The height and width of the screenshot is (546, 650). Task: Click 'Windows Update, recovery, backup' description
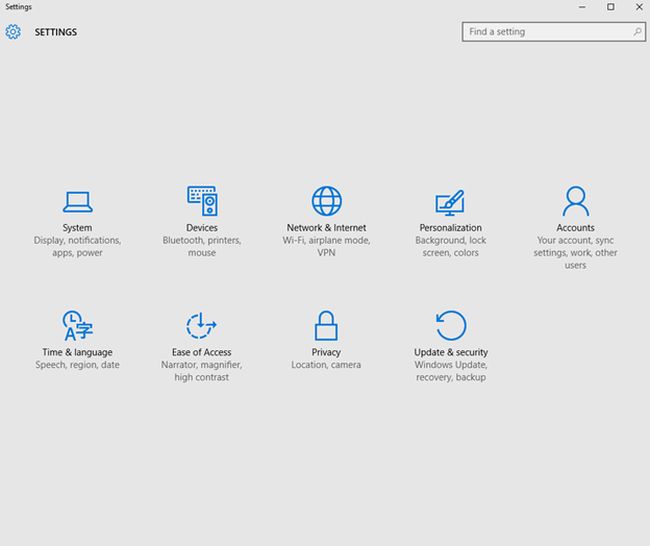pyautogui.click(x=451, y=371)
